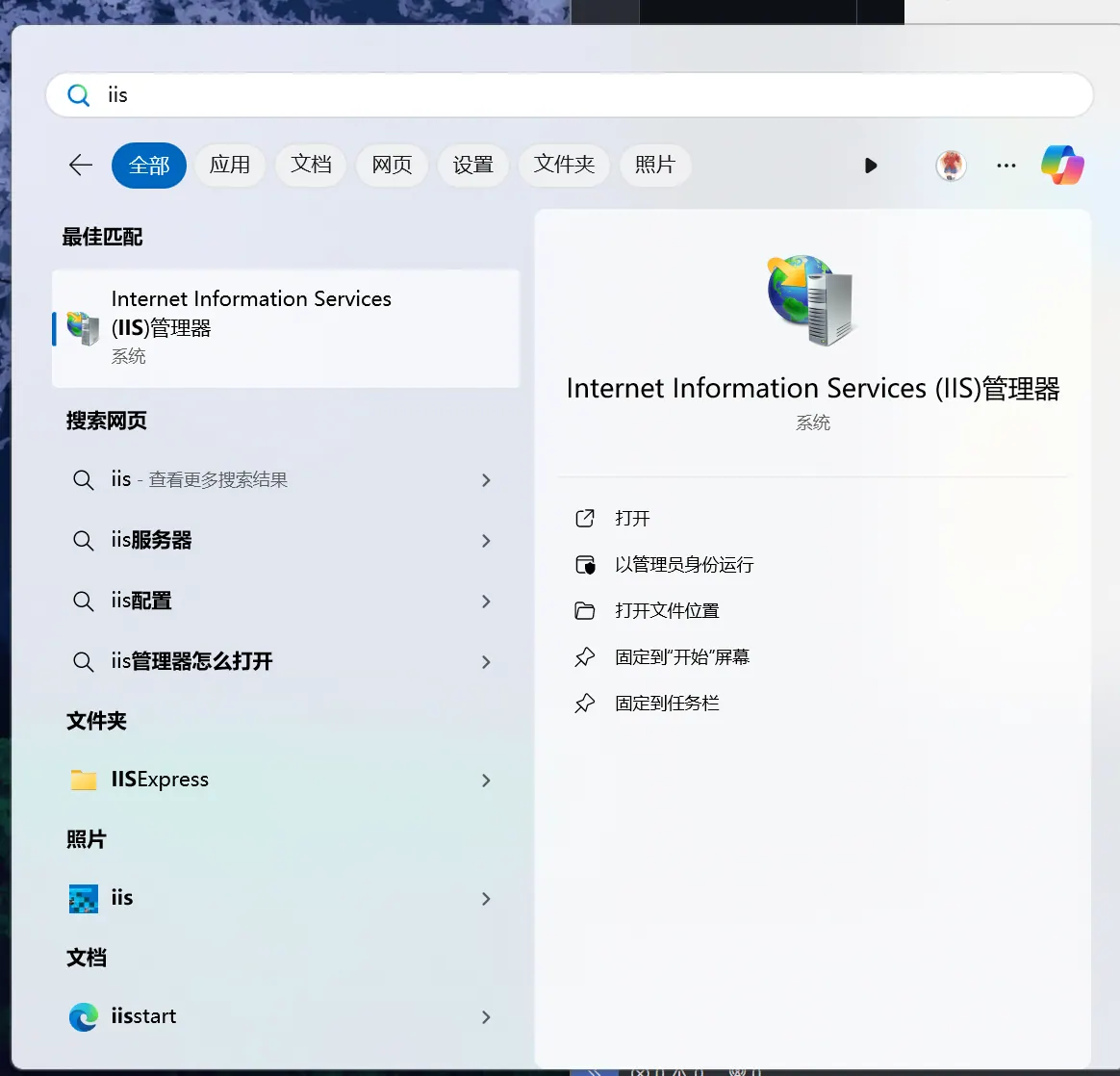
Task: Click 以管理员身份运行 for IIS Manager
Action: click(683, 565)
